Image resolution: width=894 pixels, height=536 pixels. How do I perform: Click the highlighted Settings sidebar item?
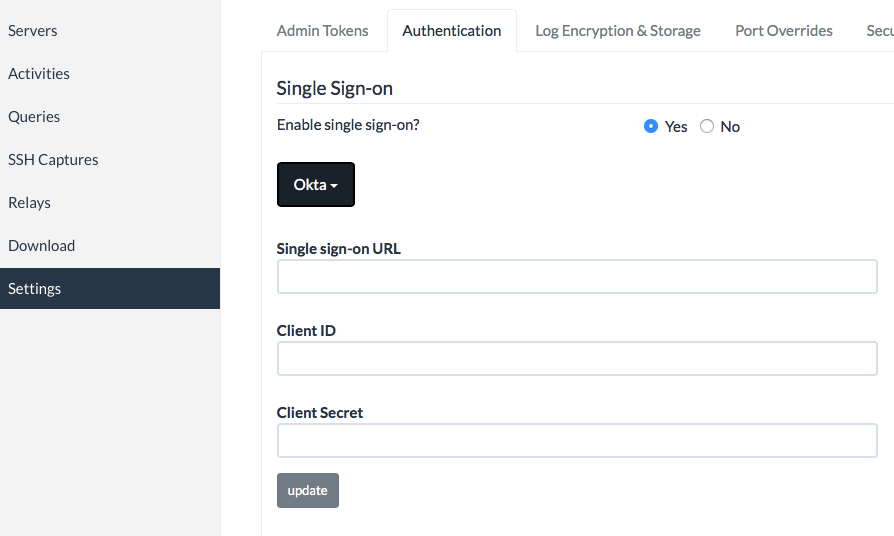(35, 289)
